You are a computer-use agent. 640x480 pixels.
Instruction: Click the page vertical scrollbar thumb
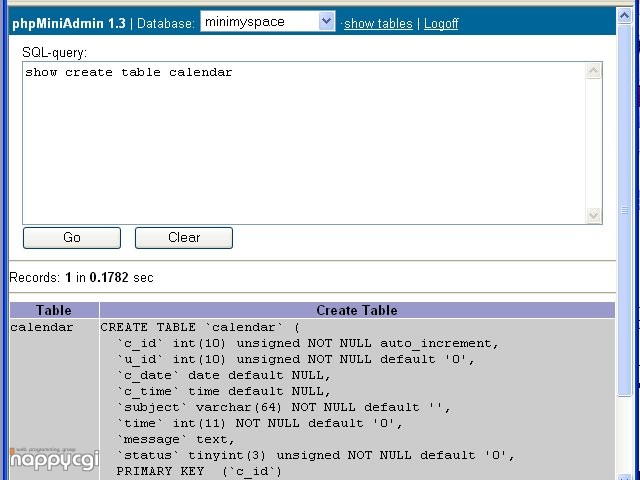click(x=624, y=210)
